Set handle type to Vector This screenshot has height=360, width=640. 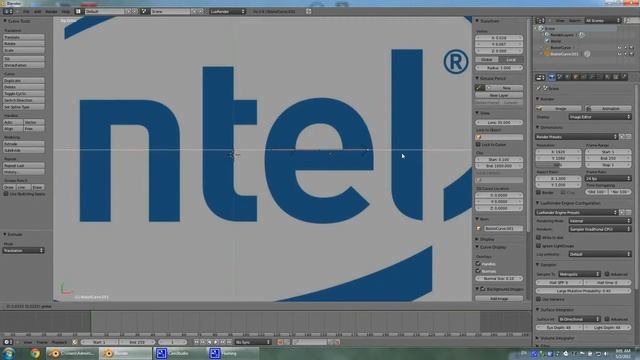pos(34,122)
